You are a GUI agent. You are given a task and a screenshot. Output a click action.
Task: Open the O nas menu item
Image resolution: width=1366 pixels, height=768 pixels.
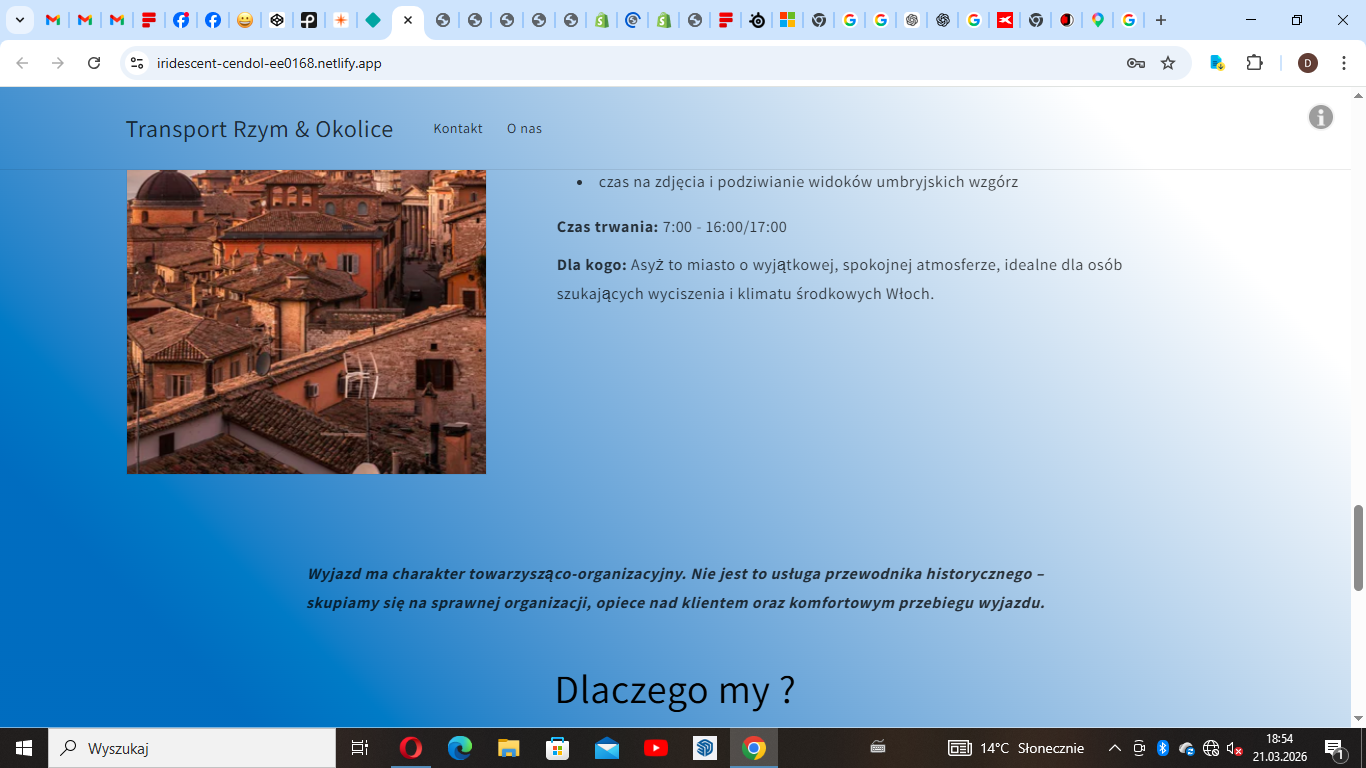click(x=524, y=129)
